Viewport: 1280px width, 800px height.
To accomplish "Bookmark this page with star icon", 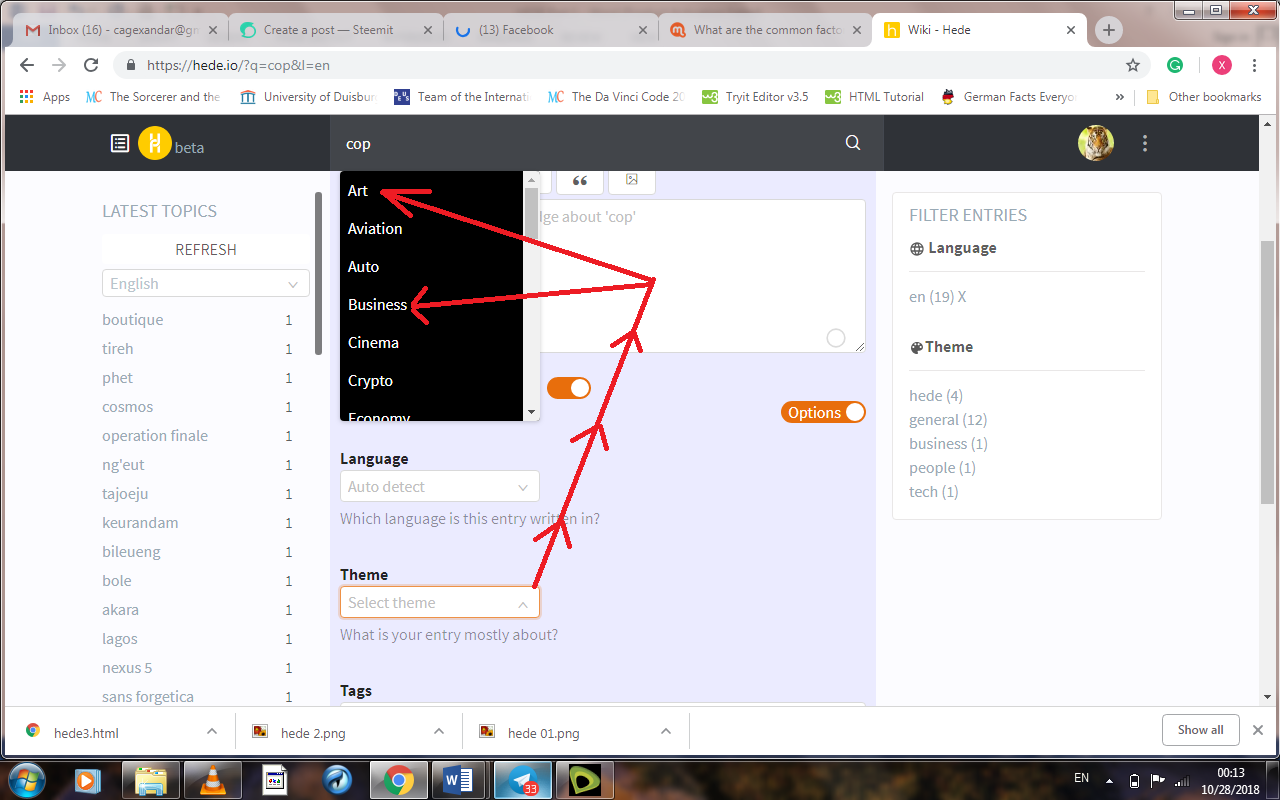I will click(1133, 65).
